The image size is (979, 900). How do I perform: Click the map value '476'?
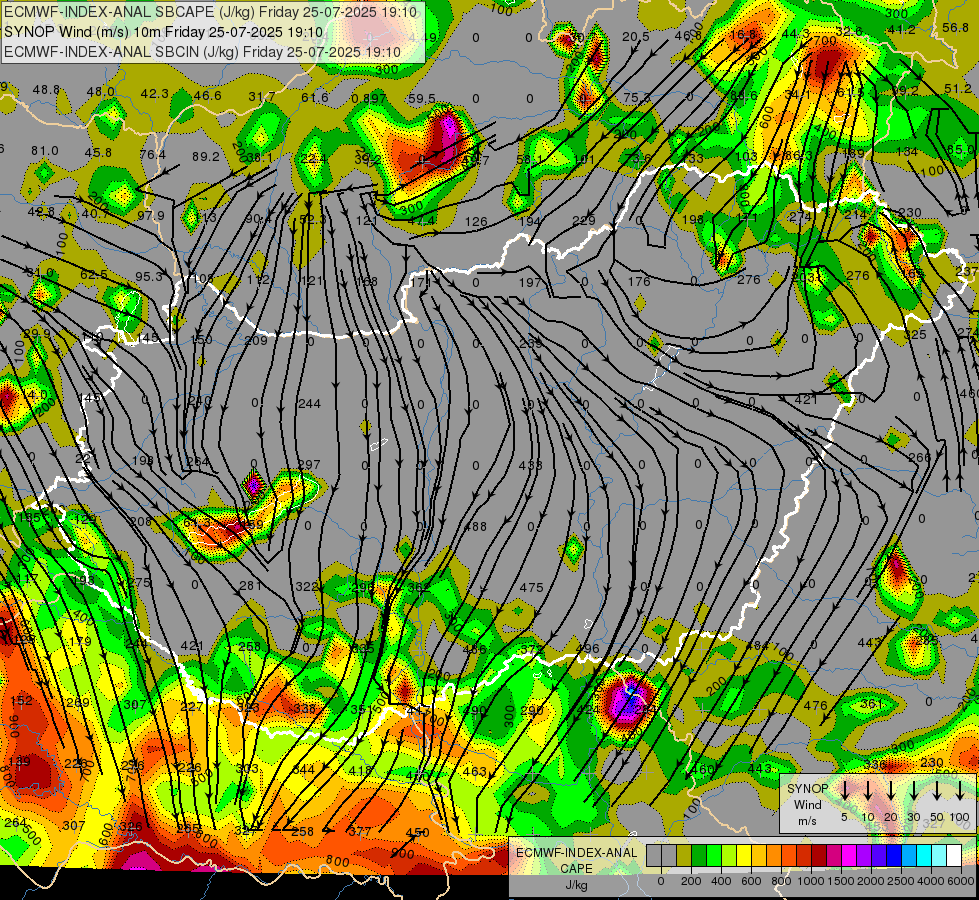coord(815,705)
